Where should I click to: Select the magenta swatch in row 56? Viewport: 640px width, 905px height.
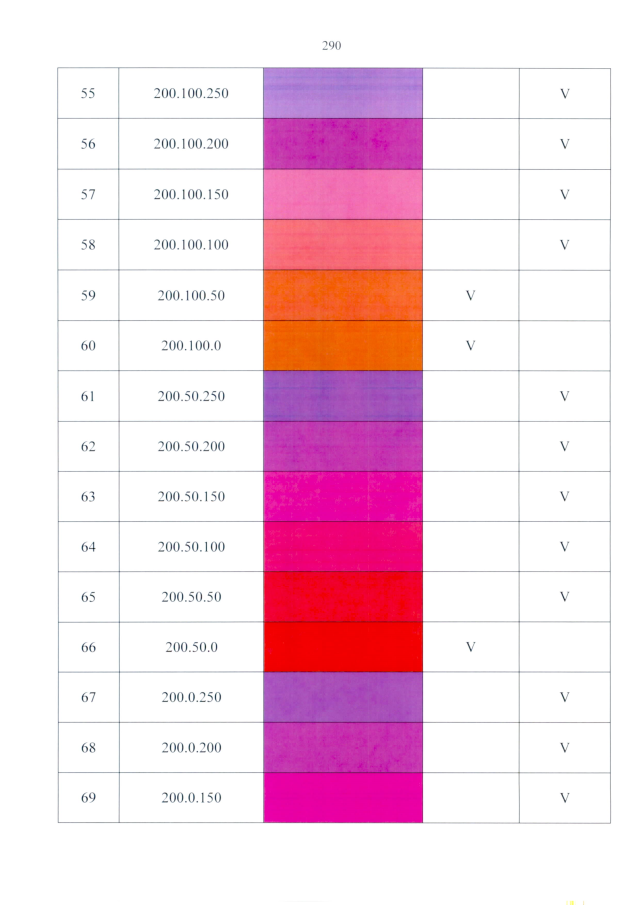[x=343, y=144]
